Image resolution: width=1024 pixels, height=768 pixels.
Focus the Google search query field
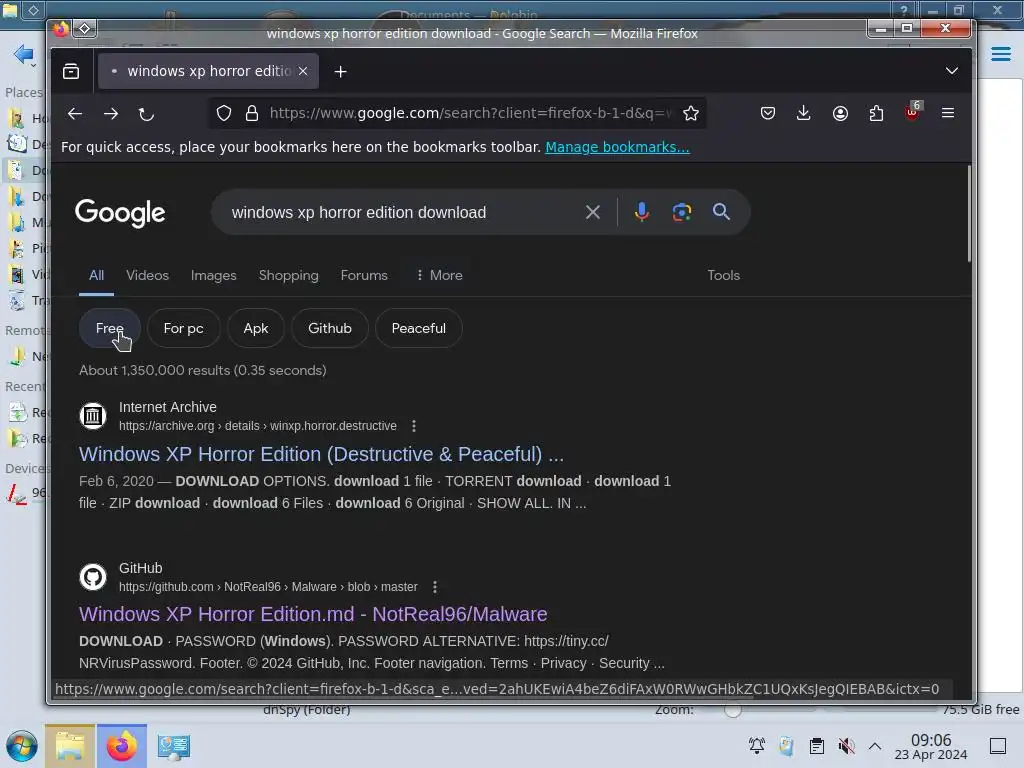(404, 213)
